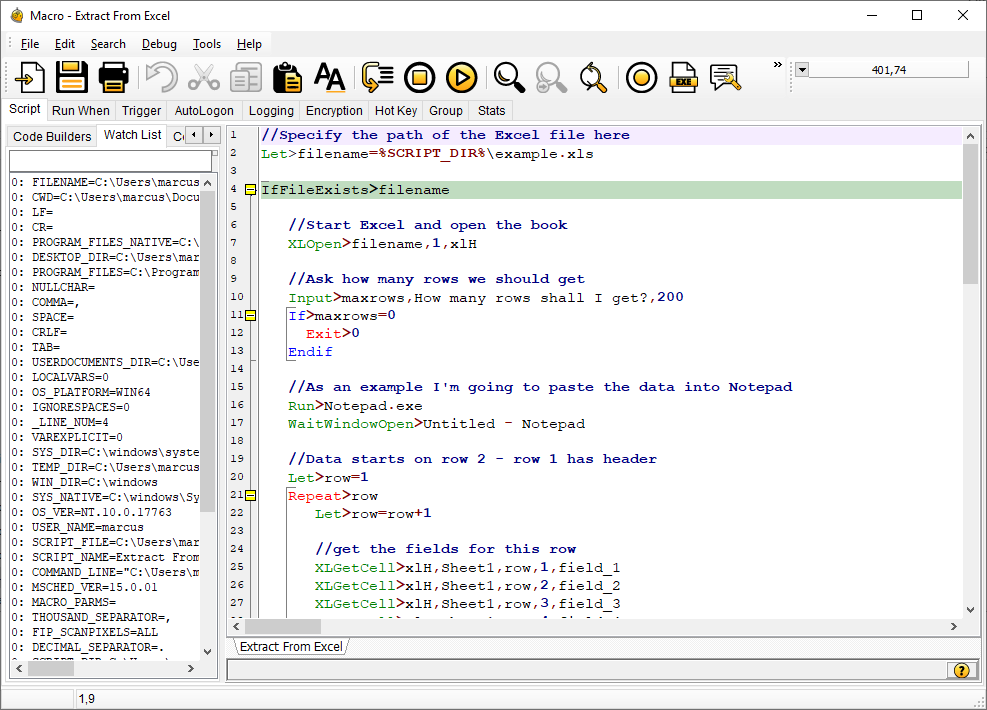The width and height of the screenshot is (987, 710).
Task: Switch to the Stats tab
Action: (492, 111)
